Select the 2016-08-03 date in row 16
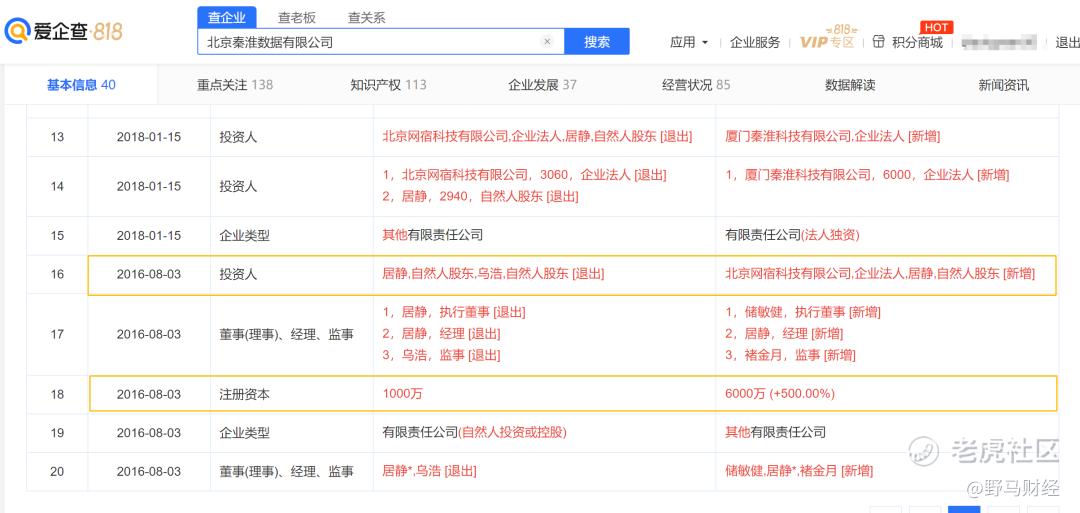 pos(149,274)
